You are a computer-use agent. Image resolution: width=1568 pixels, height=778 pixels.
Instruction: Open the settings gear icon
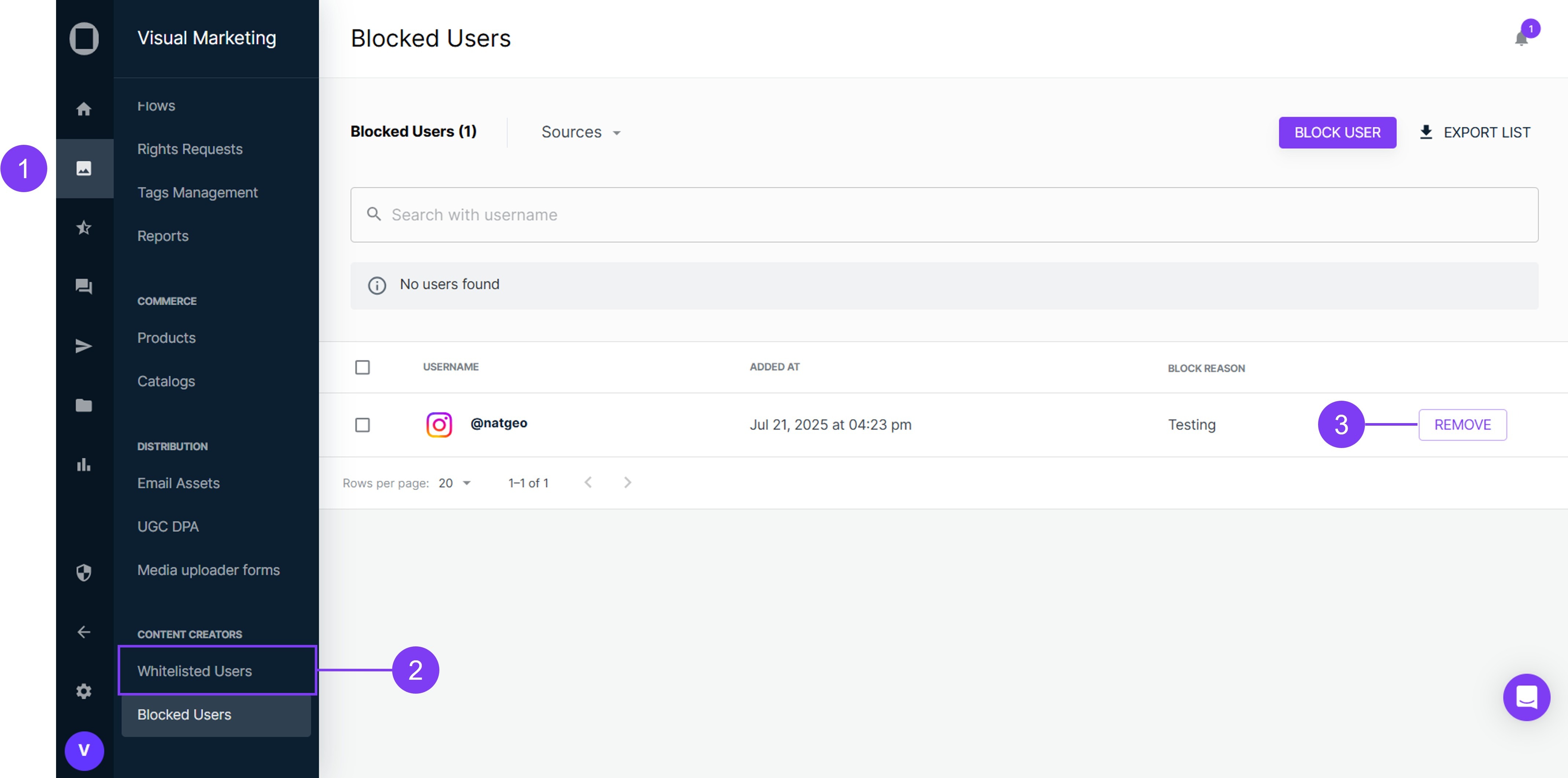point(84,691)
